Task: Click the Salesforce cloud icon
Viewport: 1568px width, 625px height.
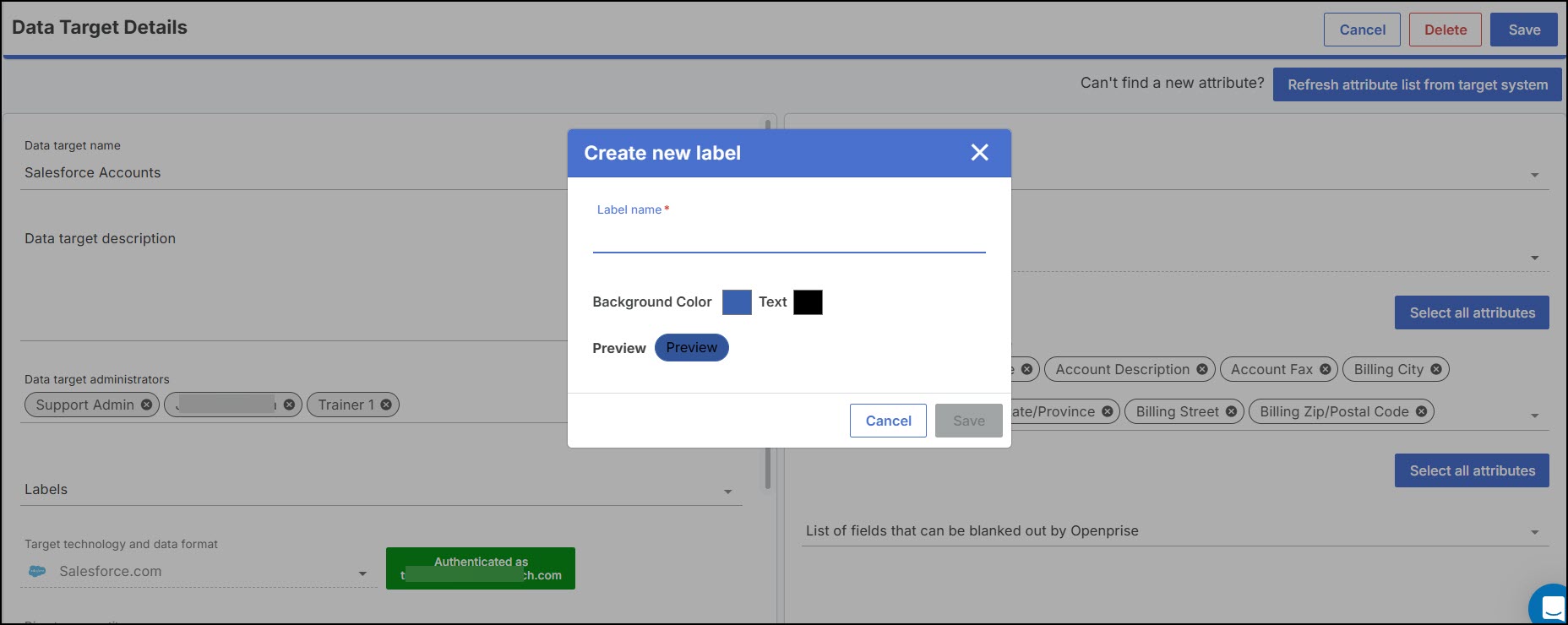Action: (37, 572)
